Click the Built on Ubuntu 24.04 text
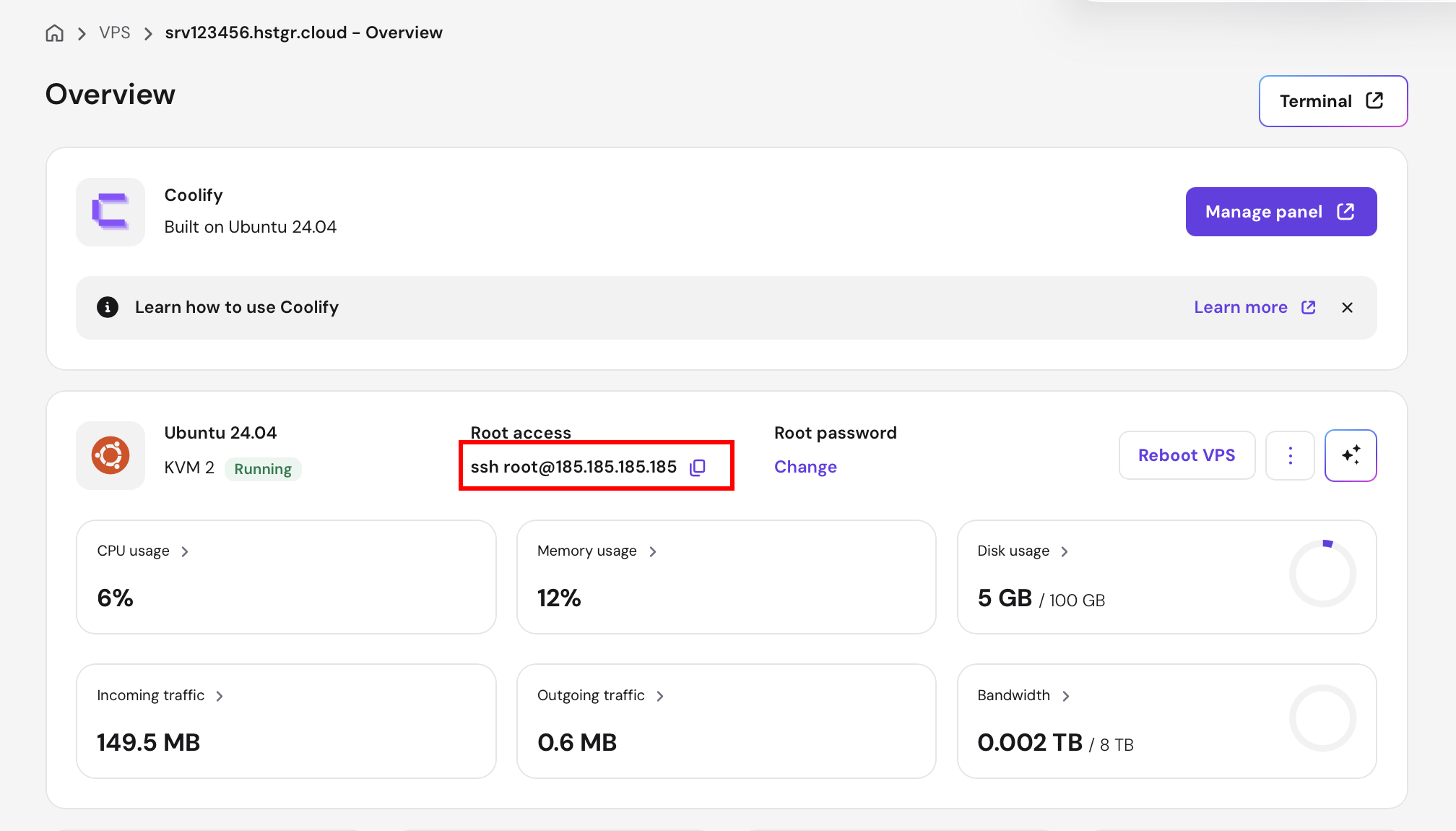This screenshot has height=831, width=1456. point(250,227)
